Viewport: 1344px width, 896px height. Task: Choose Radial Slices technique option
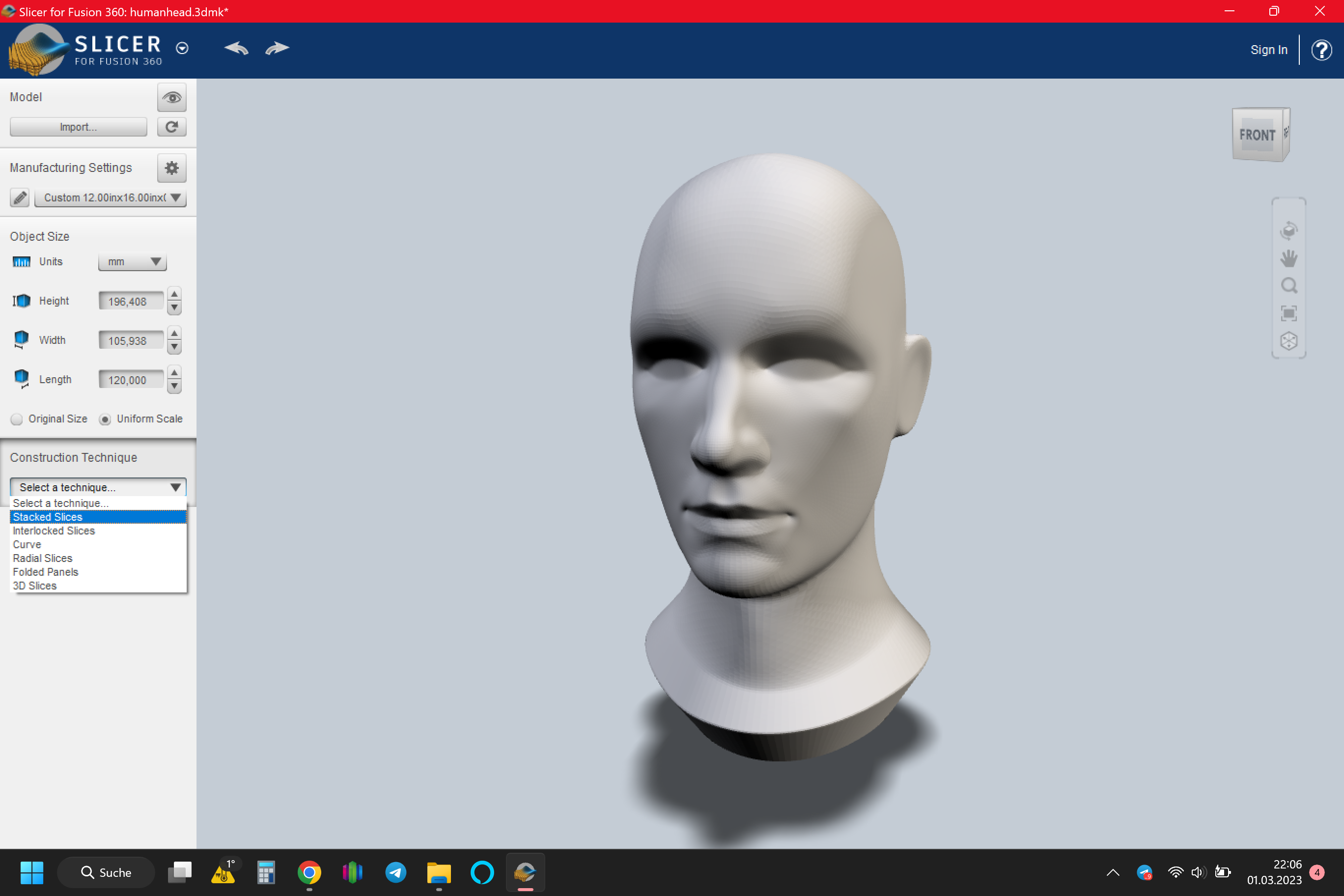coord(43,559)
